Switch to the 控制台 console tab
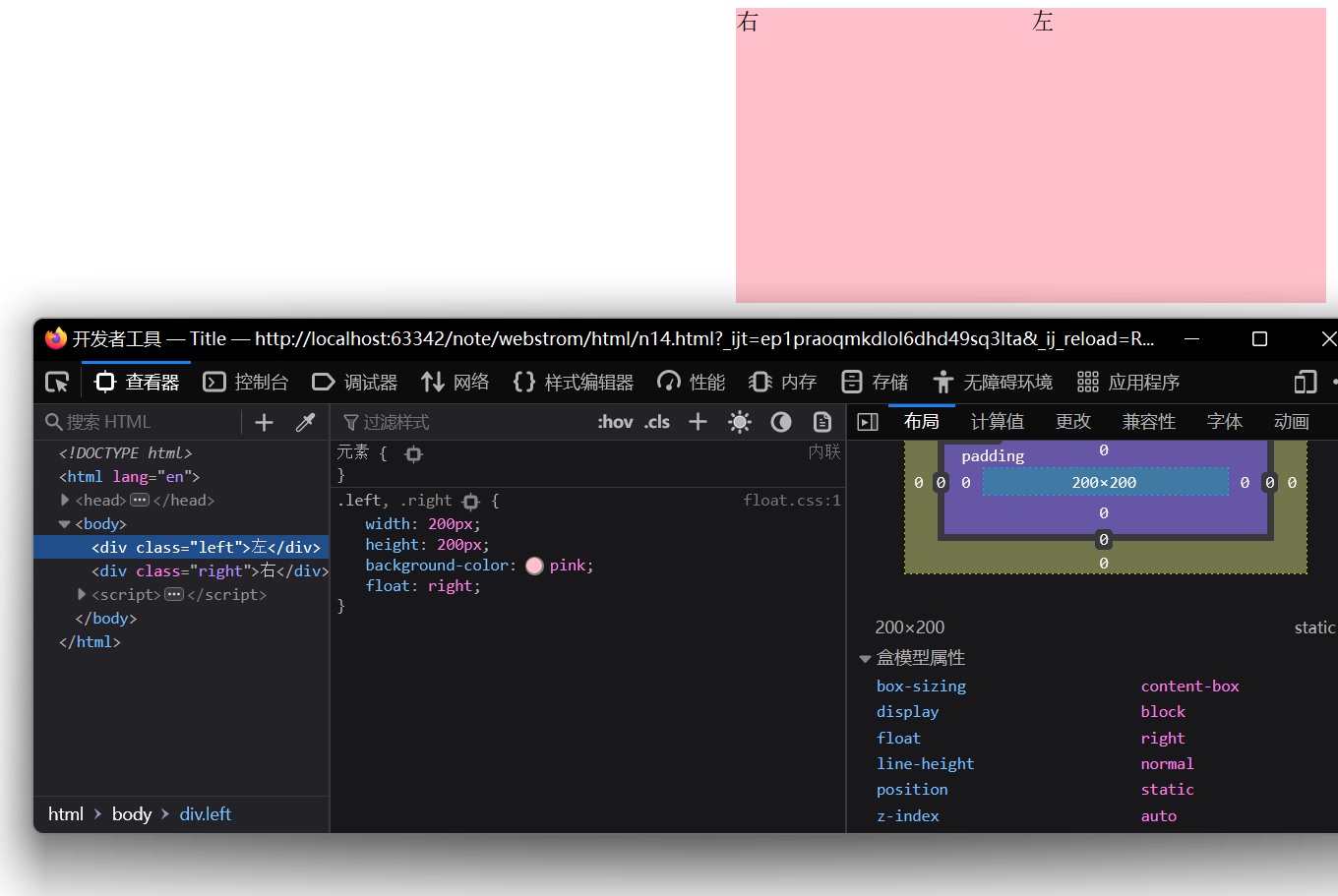The width and height of the screenshot is (1338, 896). click(x=246, y=382)
